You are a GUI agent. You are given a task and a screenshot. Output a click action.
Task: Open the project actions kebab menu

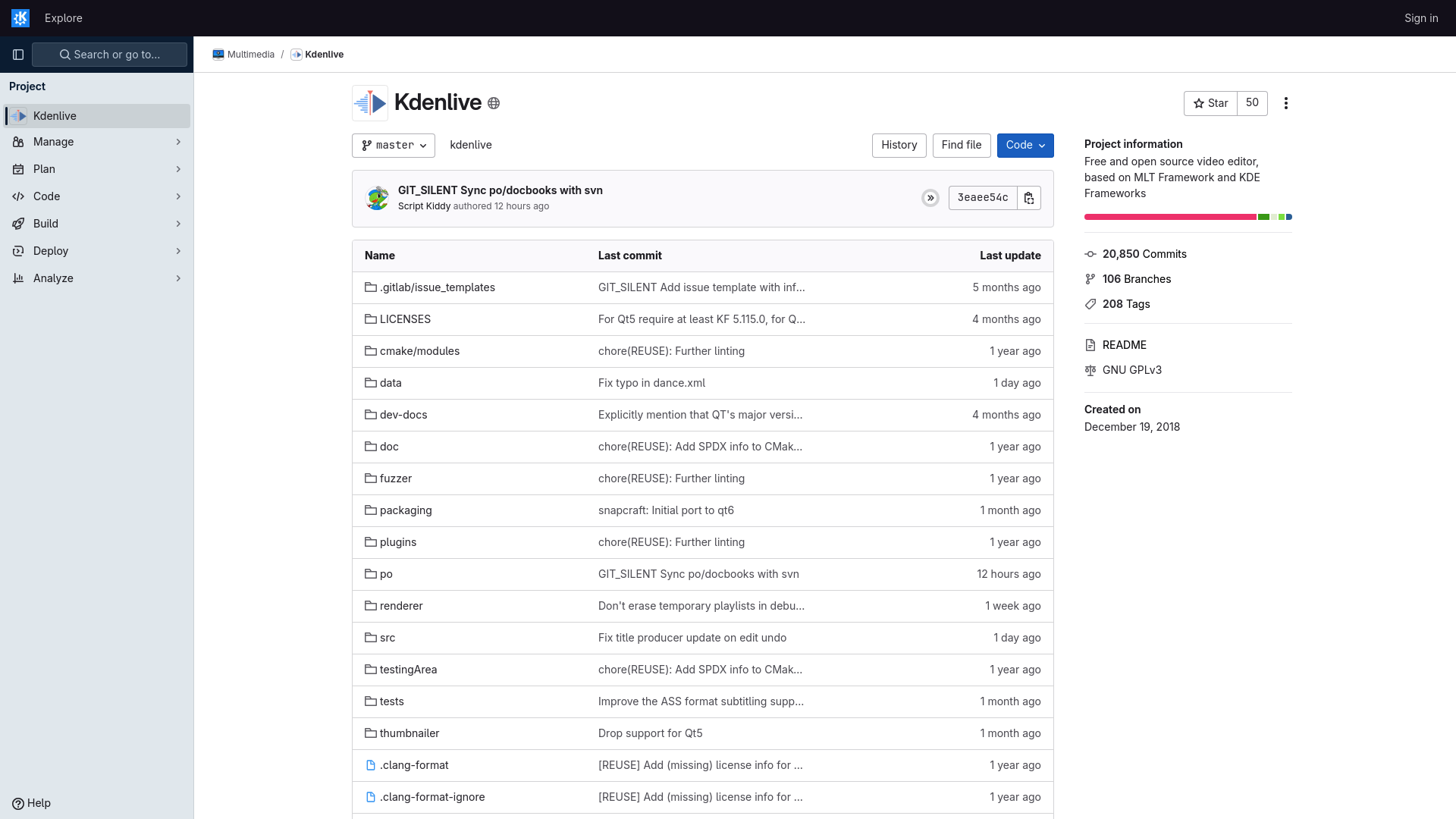pyautogui.click(x=1286, y=103)
